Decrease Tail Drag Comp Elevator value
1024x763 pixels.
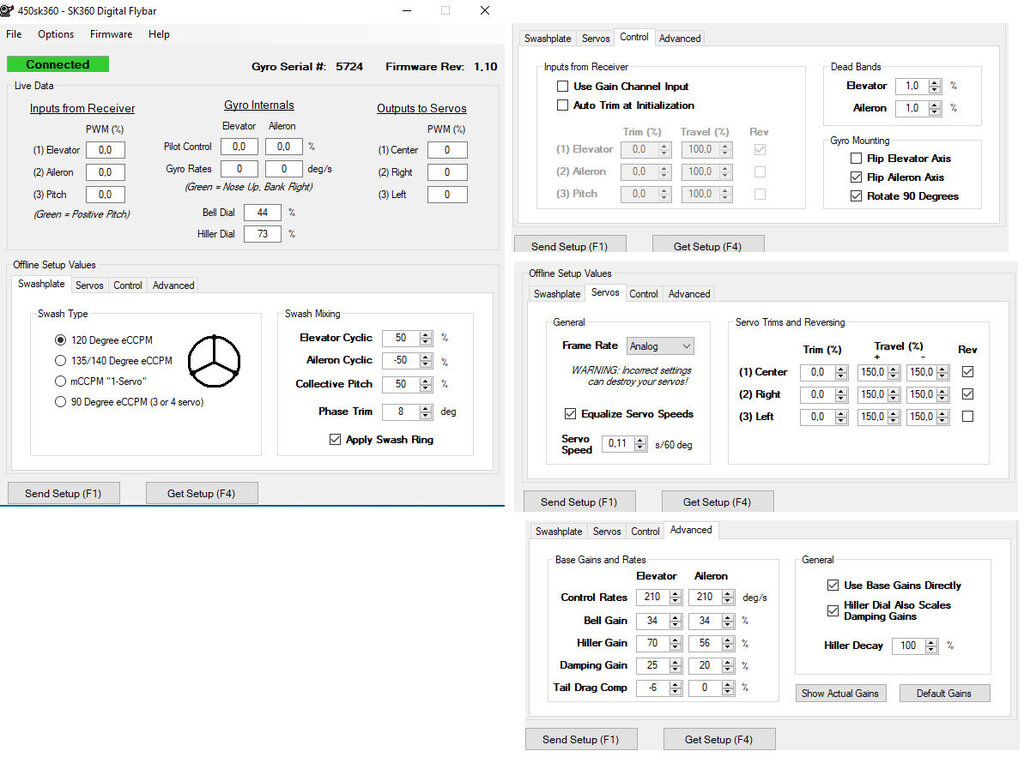coord(676,692)
